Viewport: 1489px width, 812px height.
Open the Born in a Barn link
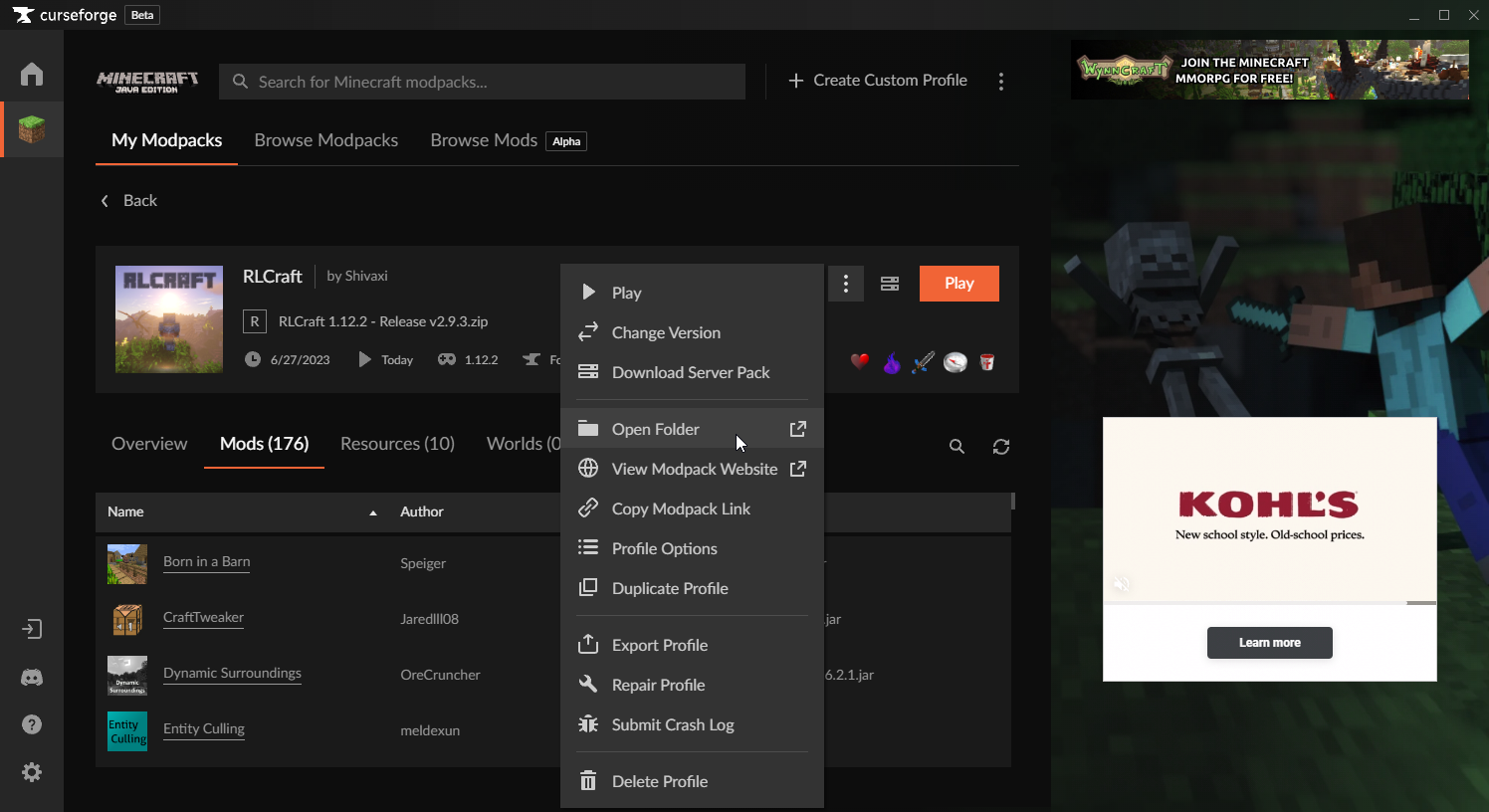[x=207, y=561]
